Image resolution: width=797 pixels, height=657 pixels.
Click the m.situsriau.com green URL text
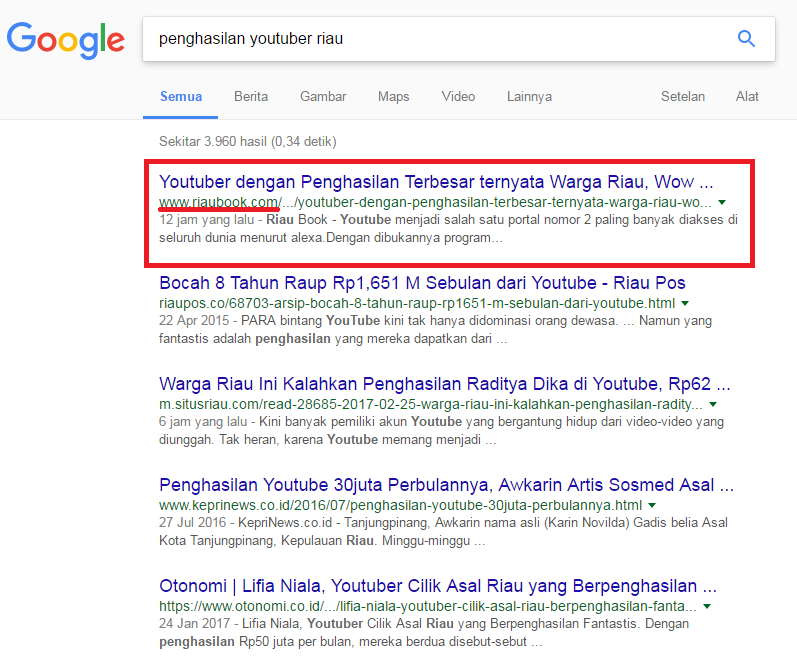(x=431, y=404)
